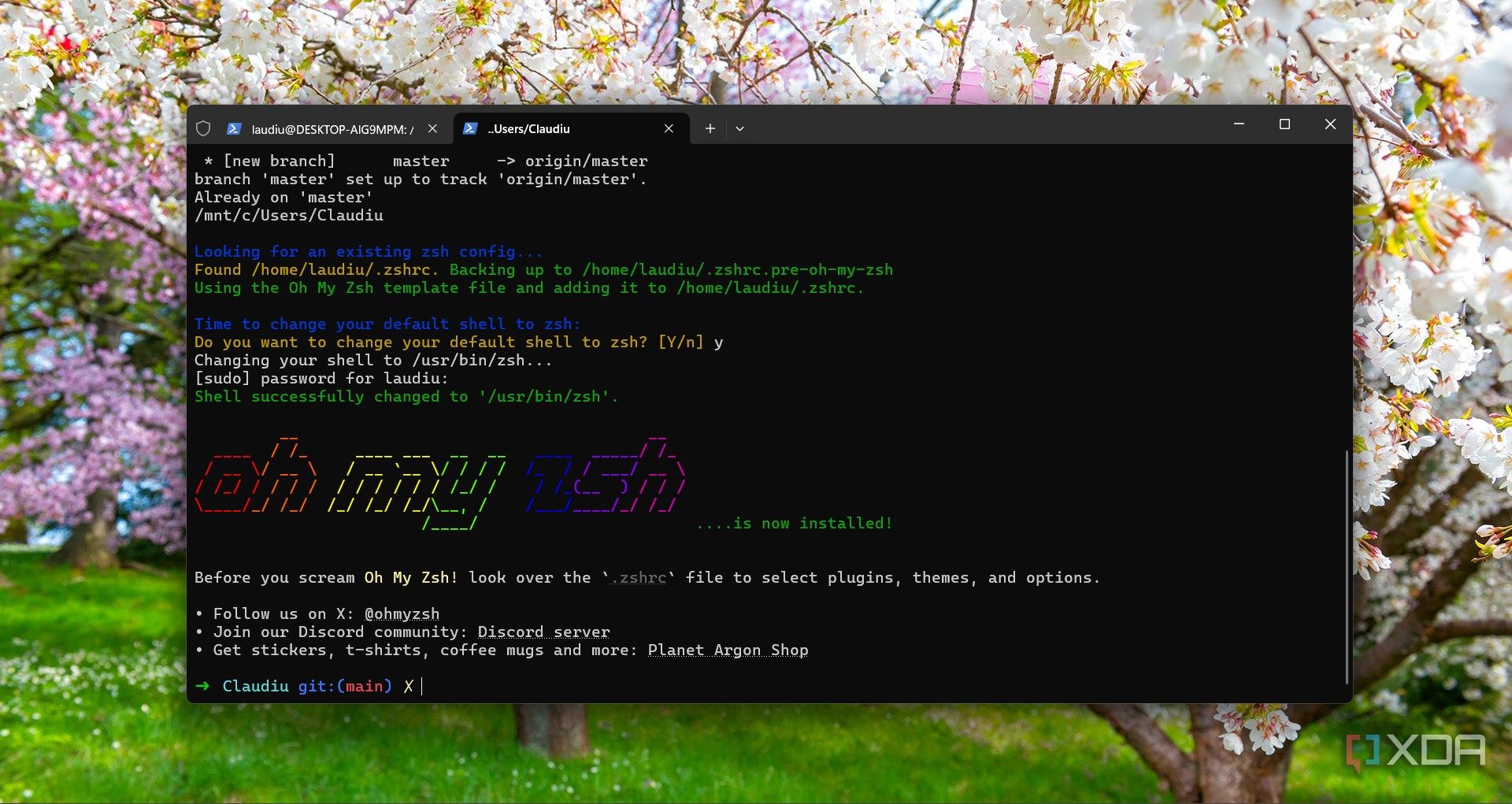Screen dimensions: 1512x804
Task: Click the '[sudo] password for laudiu:' line
Action: tap(321, 378)
